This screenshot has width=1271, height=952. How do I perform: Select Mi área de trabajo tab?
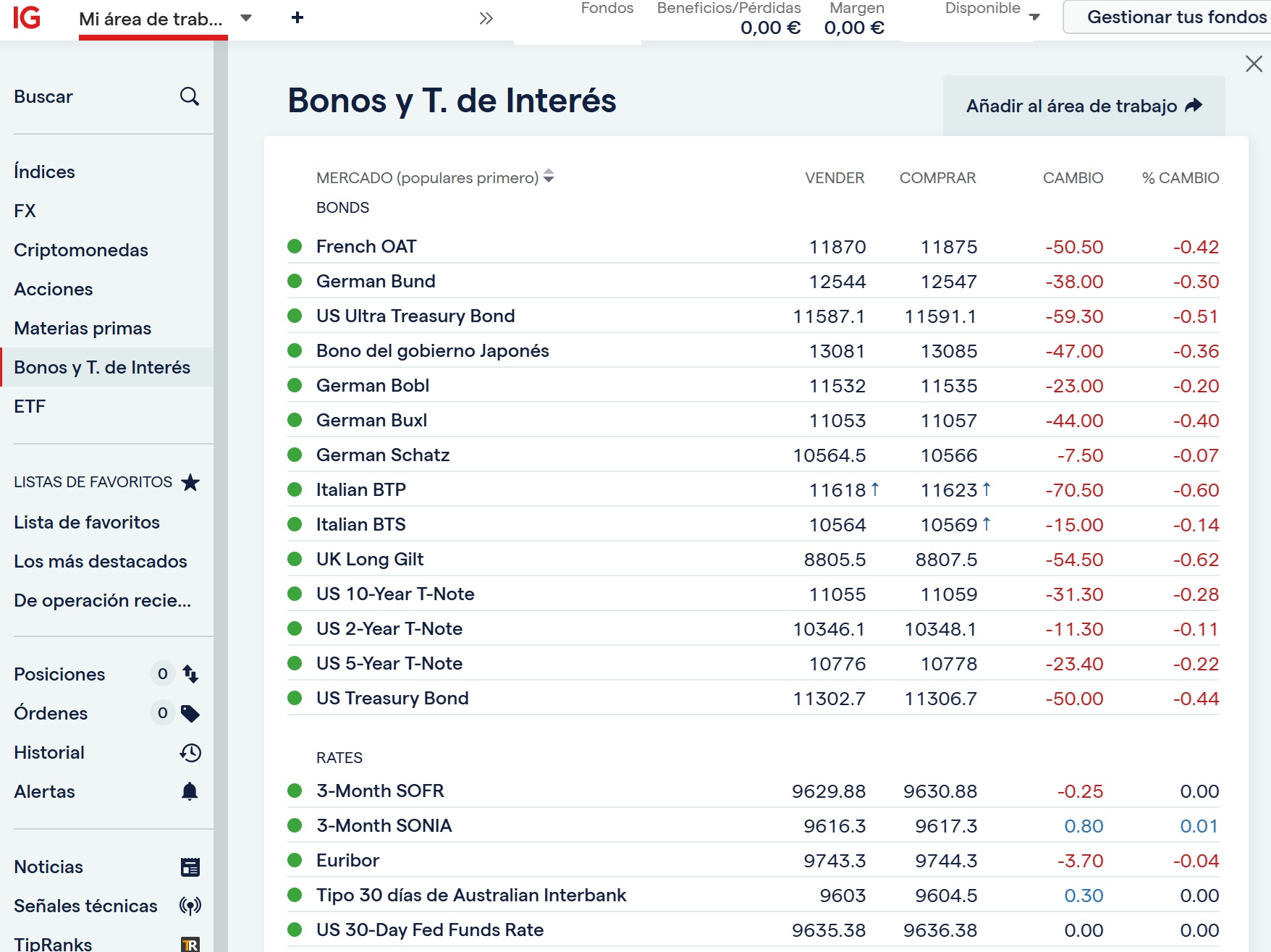tap(151, 19)
